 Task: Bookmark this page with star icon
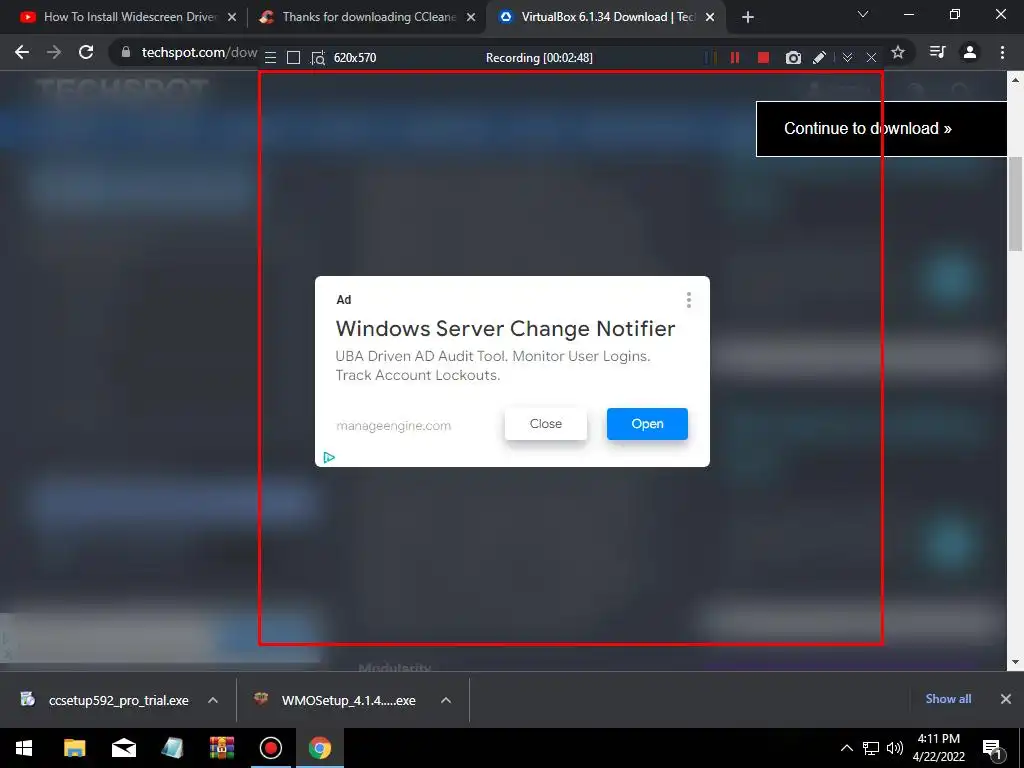pos(898,52)
